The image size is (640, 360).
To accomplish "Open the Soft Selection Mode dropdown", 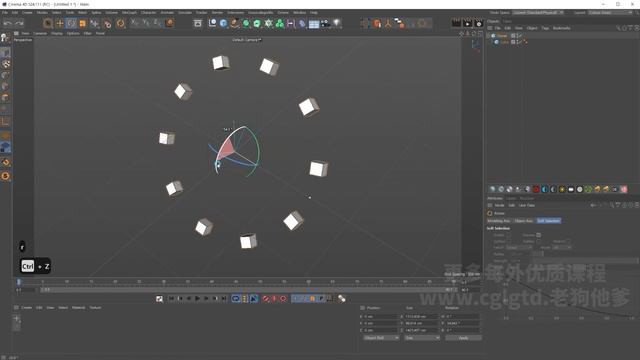I will coord(562,247).
